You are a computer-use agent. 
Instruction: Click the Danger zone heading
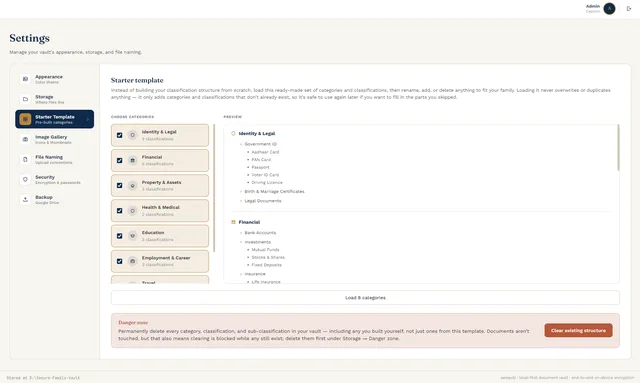pos(133,323)
